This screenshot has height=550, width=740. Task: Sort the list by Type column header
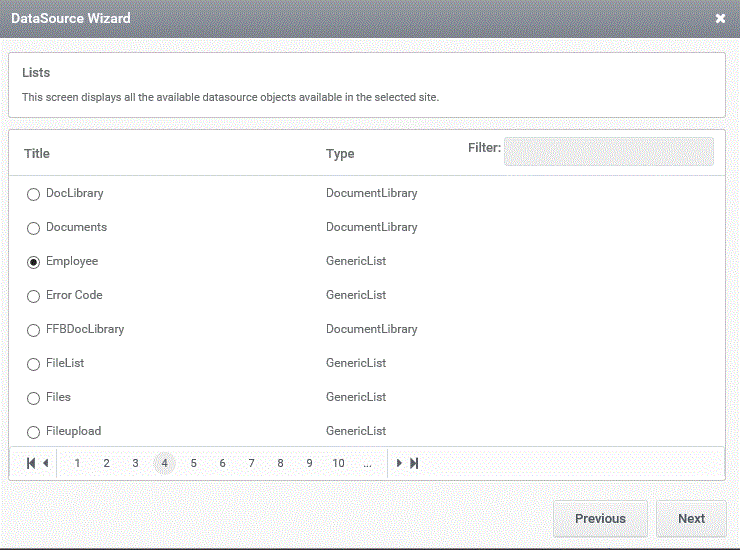click(340, 153)
